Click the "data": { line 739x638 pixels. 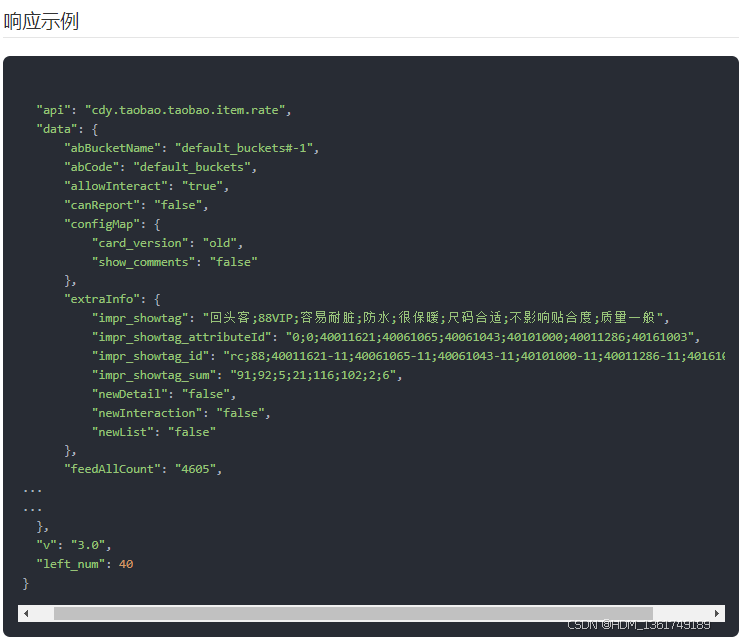tap(67, 129)
